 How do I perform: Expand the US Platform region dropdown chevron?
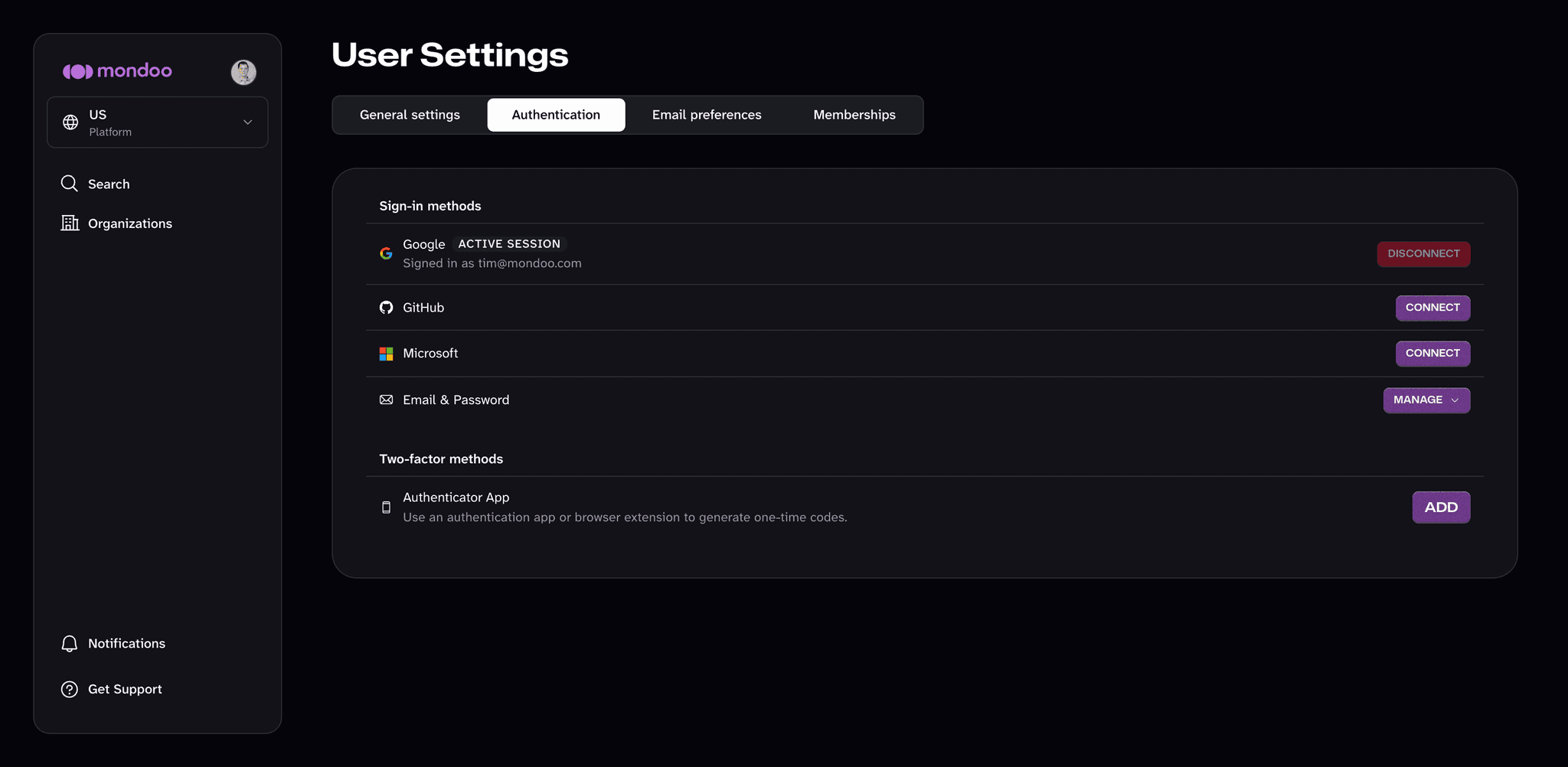(247, 122)
